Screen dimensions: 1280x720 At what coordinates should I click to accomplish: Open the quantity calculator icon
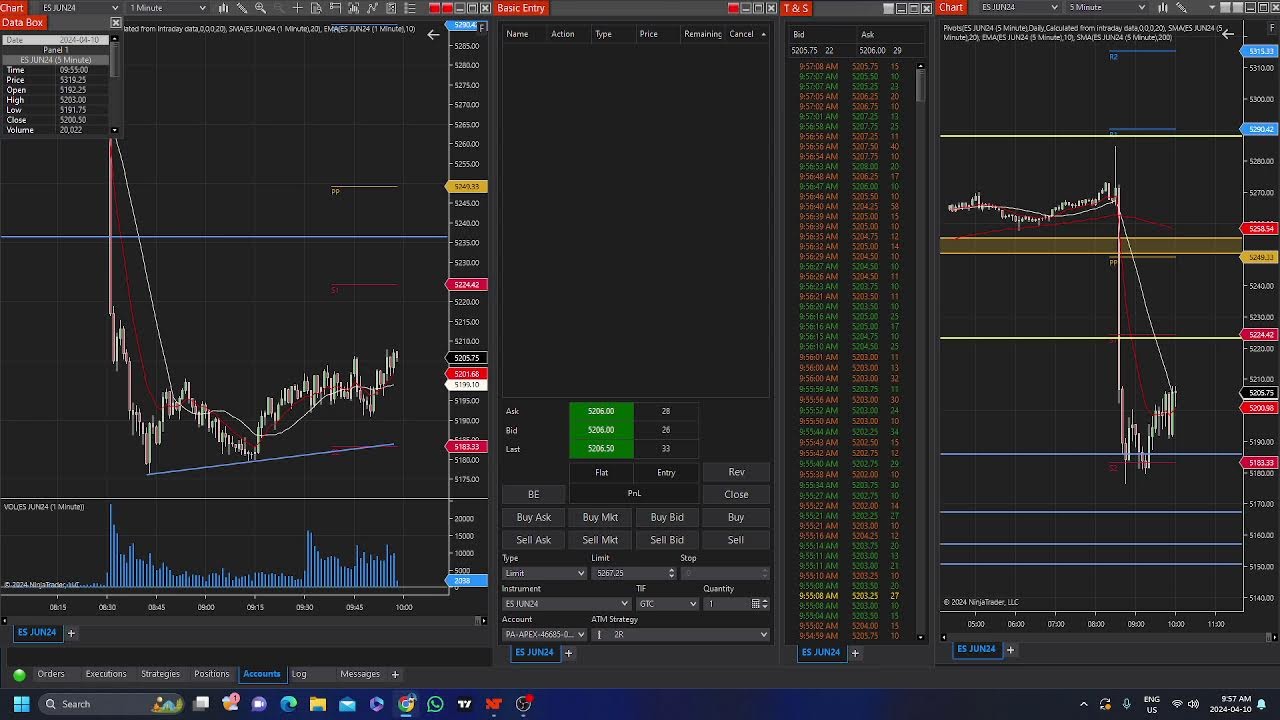pos(755,604)
